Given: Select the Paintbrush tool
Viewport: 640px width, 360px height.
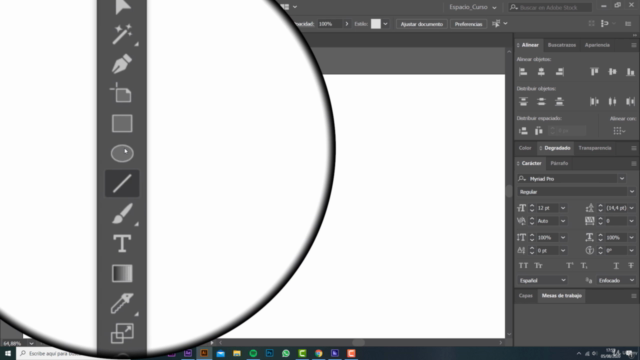Looking at the screenshot, I should (x=122, y=213).
